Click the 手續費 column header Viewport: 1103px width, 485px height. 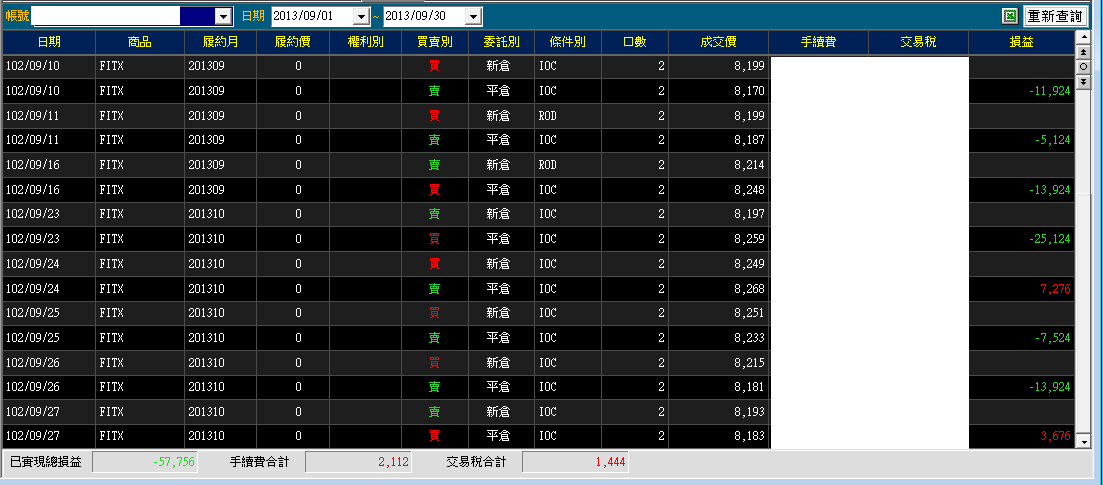(x=819, y=42)
